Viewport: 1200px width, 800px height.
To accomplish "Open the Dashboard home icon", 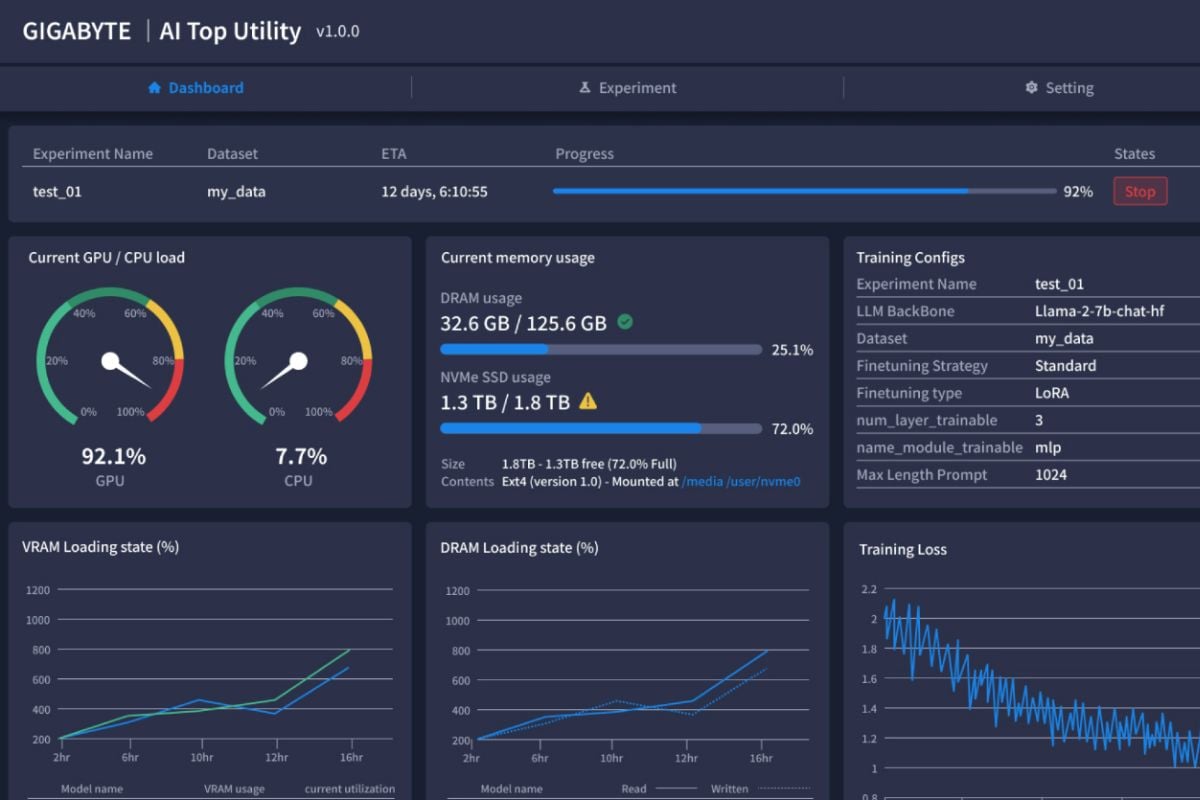I will (153, 87).
